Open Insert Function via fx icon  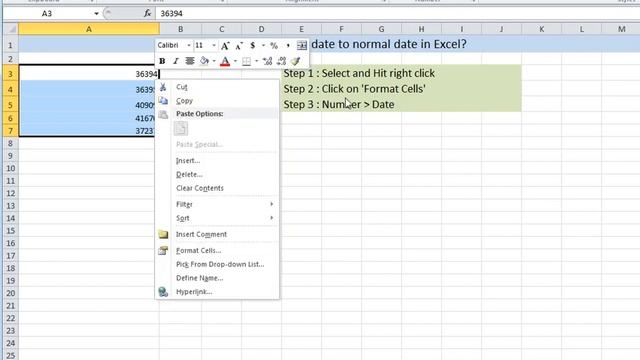(x=147, y=13)
